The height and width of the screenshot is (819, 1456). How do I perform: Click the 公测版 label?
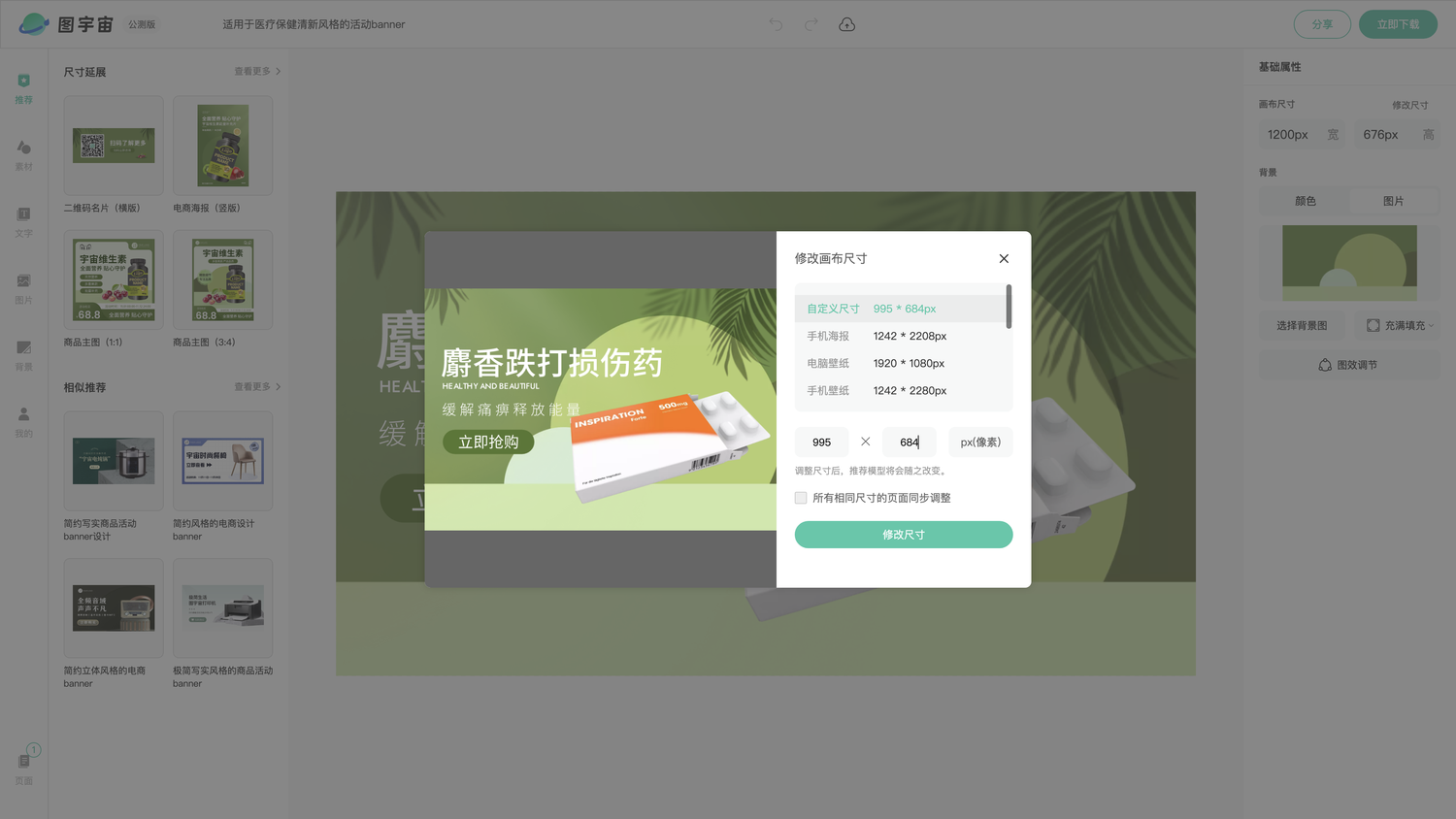142,24
